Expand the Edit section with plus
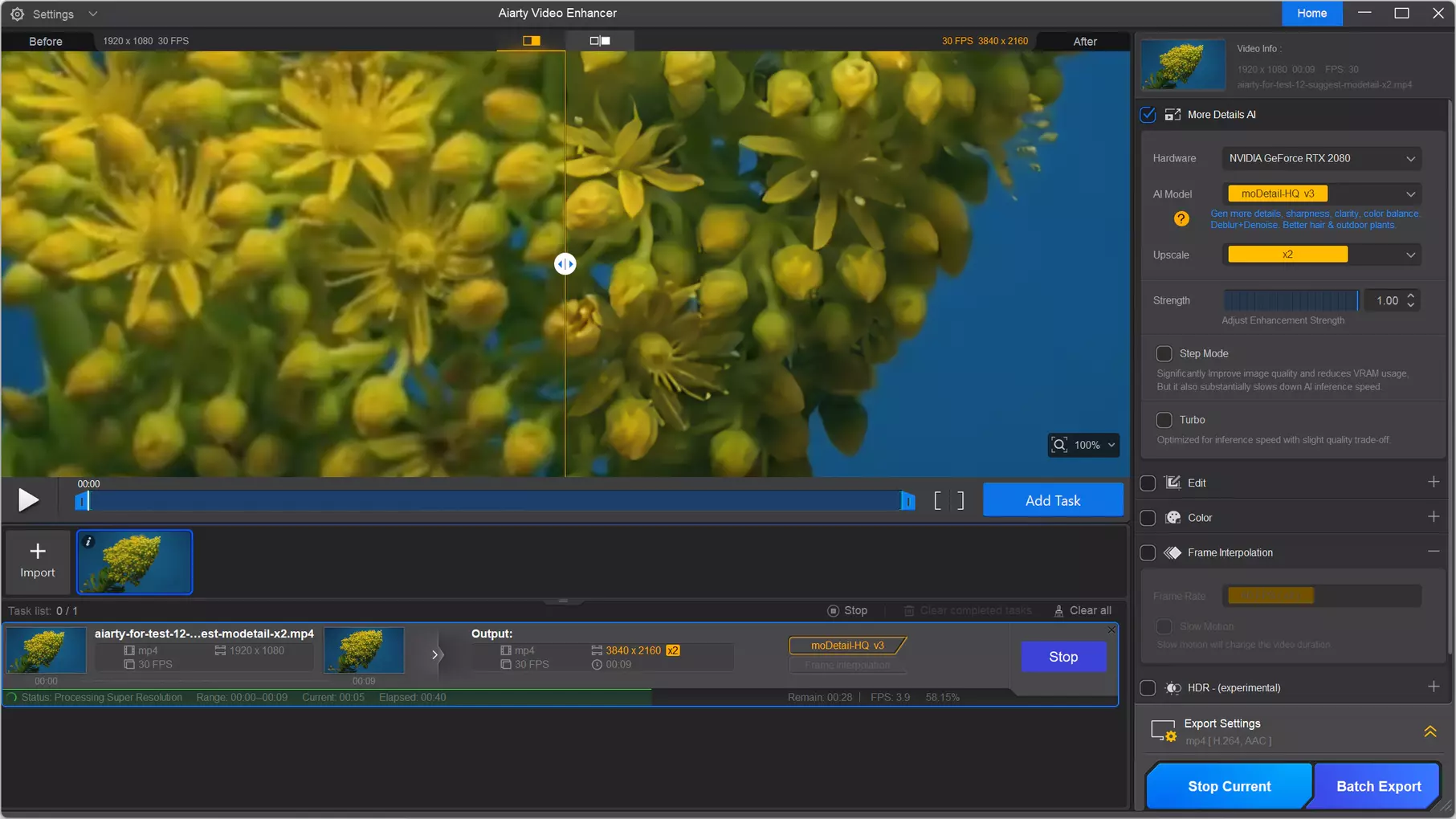1456x819 pixels. click(1434, 482)
